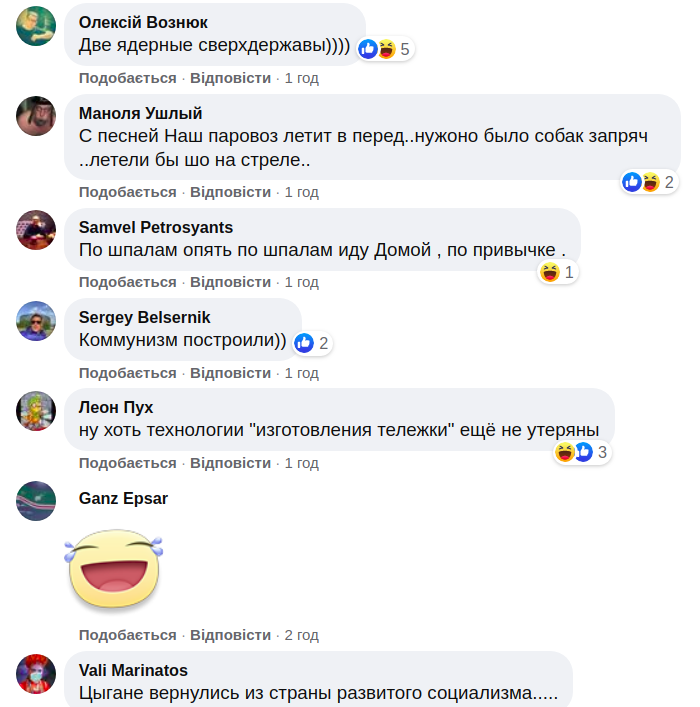Click Vali Marinatos' profile avatar
The width and height of the screenshot is (700, 707).
[x=36, y=674]
